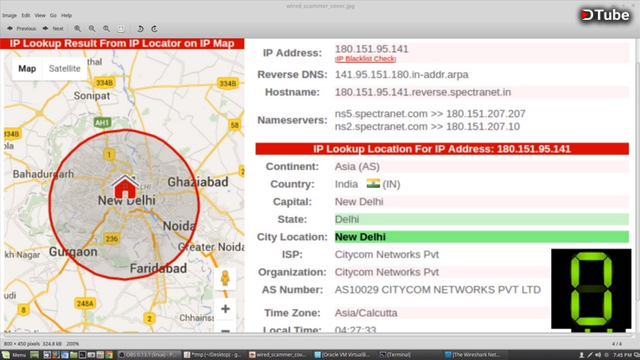
Task: Click the AS10029 CITYCOM NETWORKS PVT LTD text
Action: 438,290
